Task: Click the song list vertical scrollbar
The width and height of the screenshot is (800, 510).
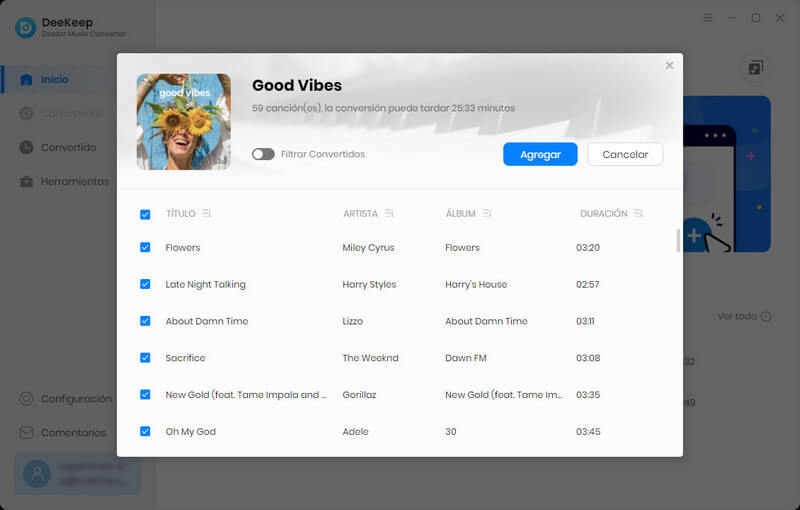Action: (678, 240)
